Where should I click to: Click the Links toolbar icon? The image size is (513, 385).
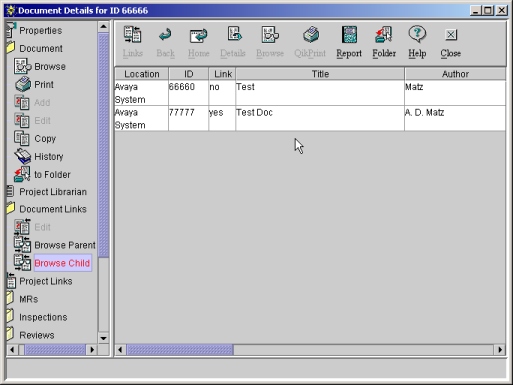tap(133, 35)
